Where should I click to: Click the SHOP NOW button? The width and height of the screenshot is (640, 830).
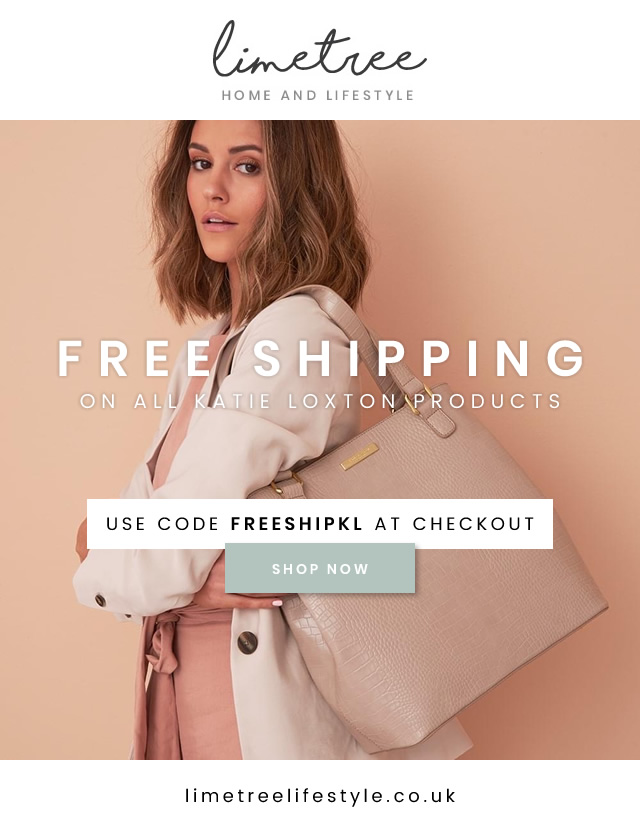(320, 569)
